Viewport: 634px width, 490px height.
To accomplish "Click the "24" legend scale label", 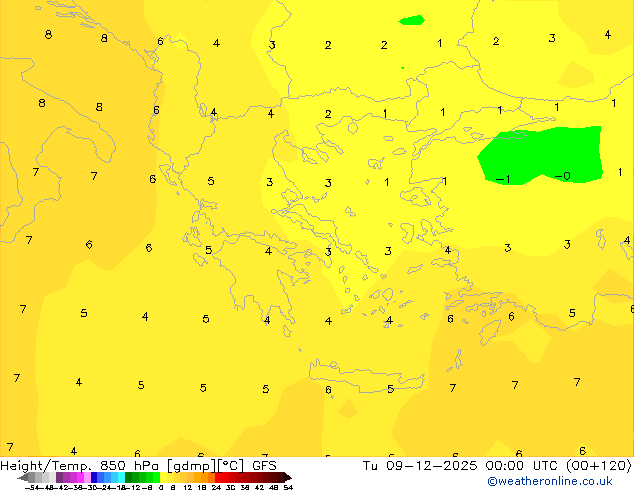I will tap(216, 487).
